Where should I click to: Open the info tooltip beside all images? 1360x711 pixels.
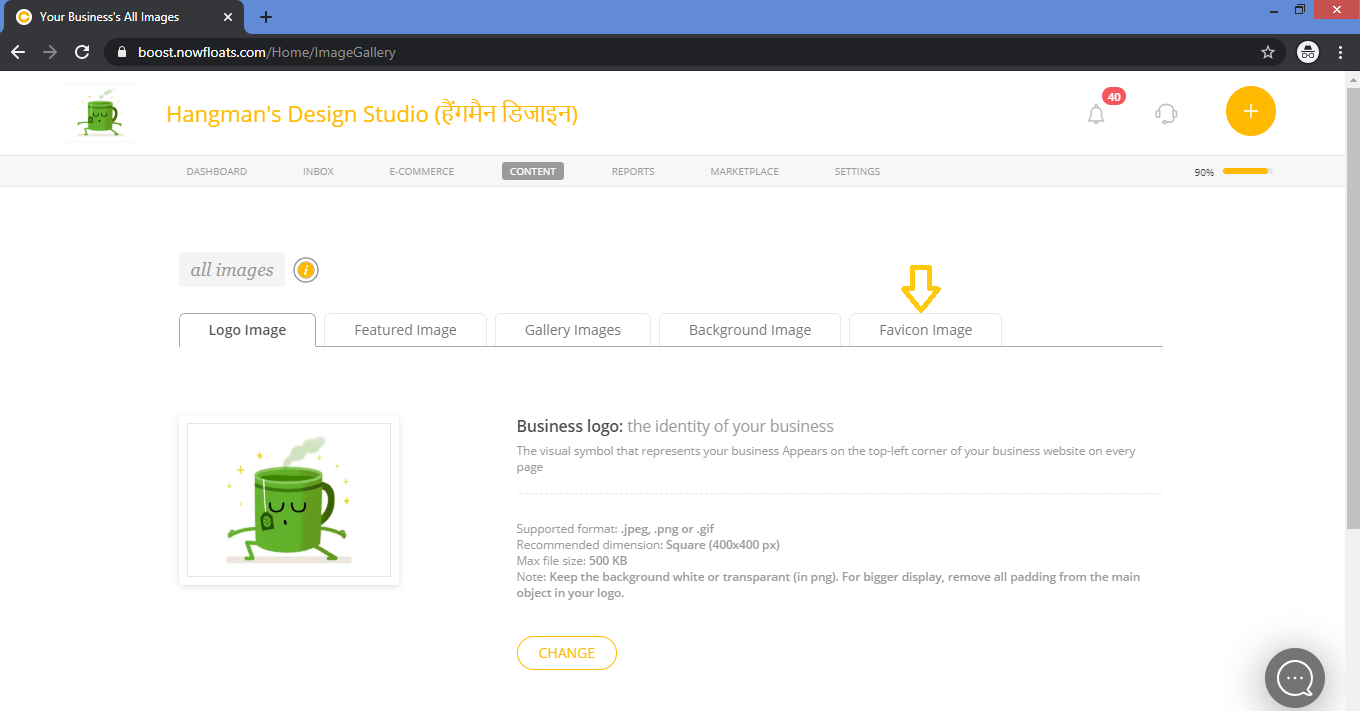coord(305,269)
